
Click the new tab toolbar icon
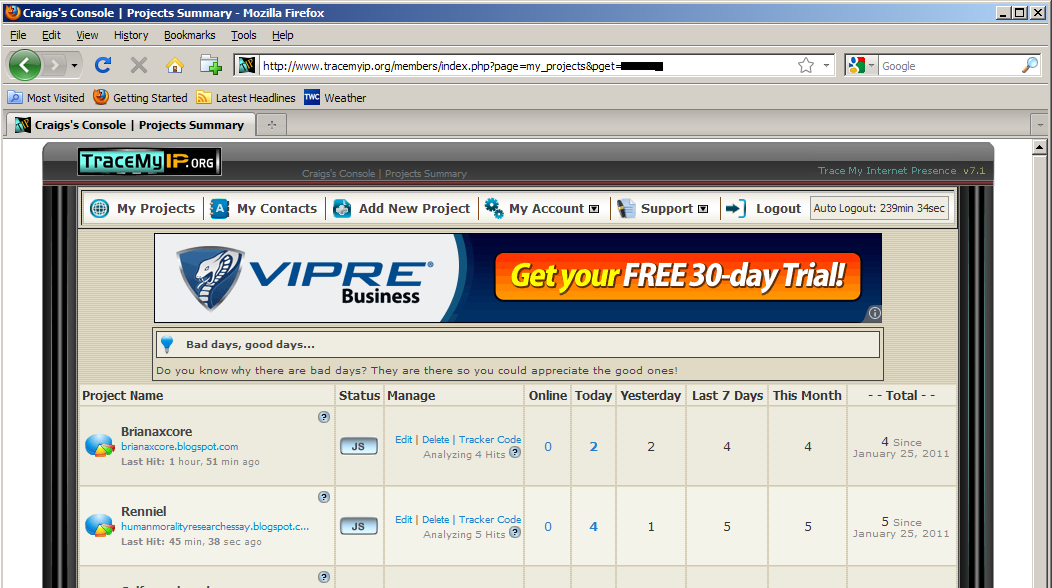click(x=211, y=65)
